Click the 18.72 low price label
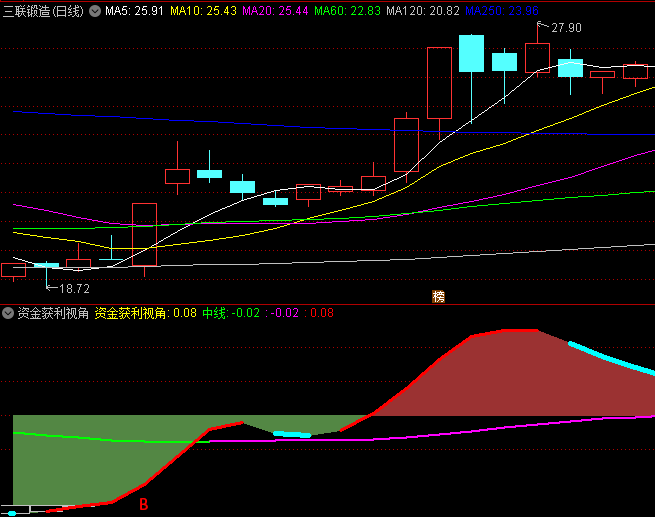This screenshot has width=655, height=517. click(x=74, y=289)
